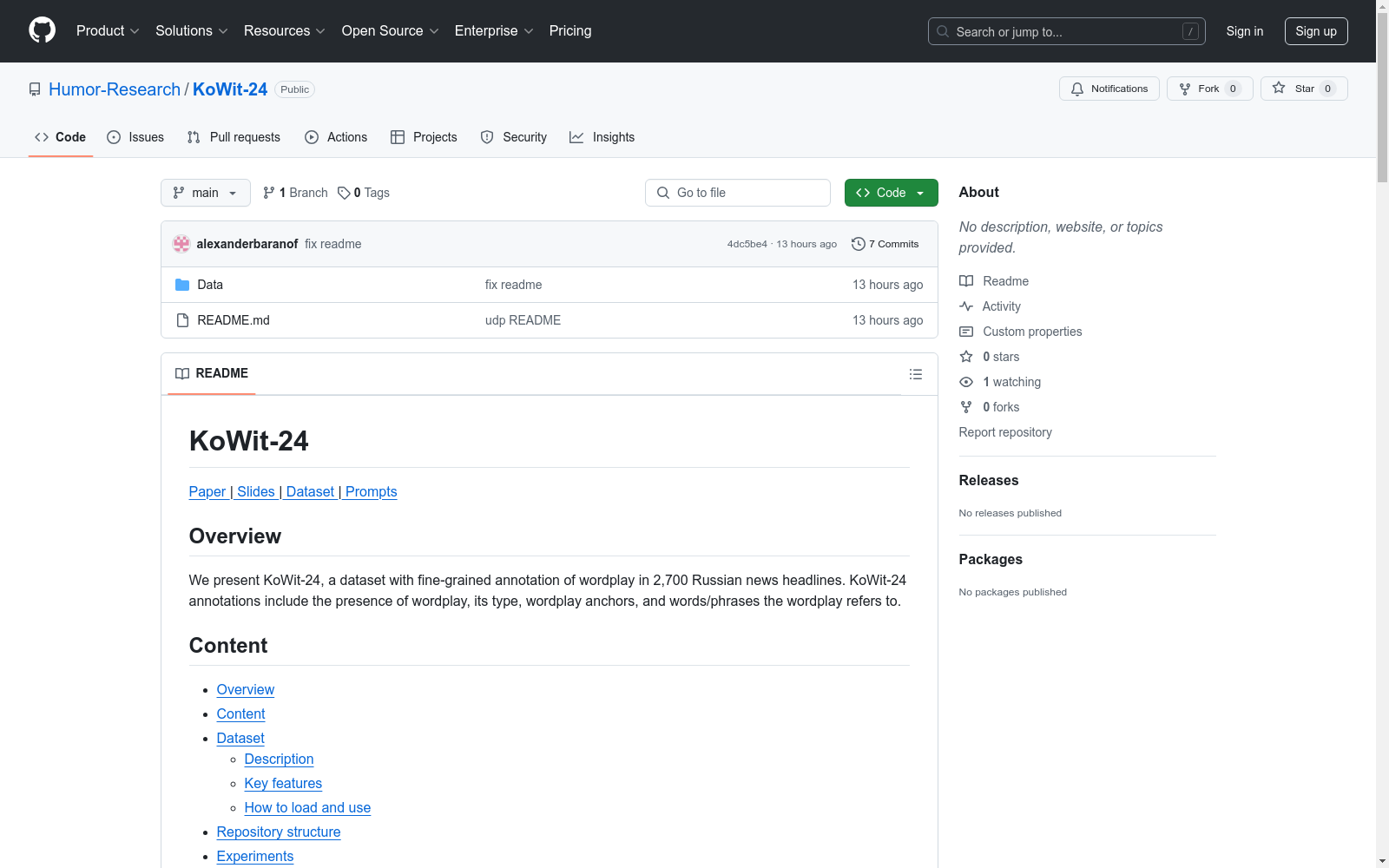The width and height of the screenshot is (1389, 868).
Task: Click the Go to file input
Action: point(738,193)
